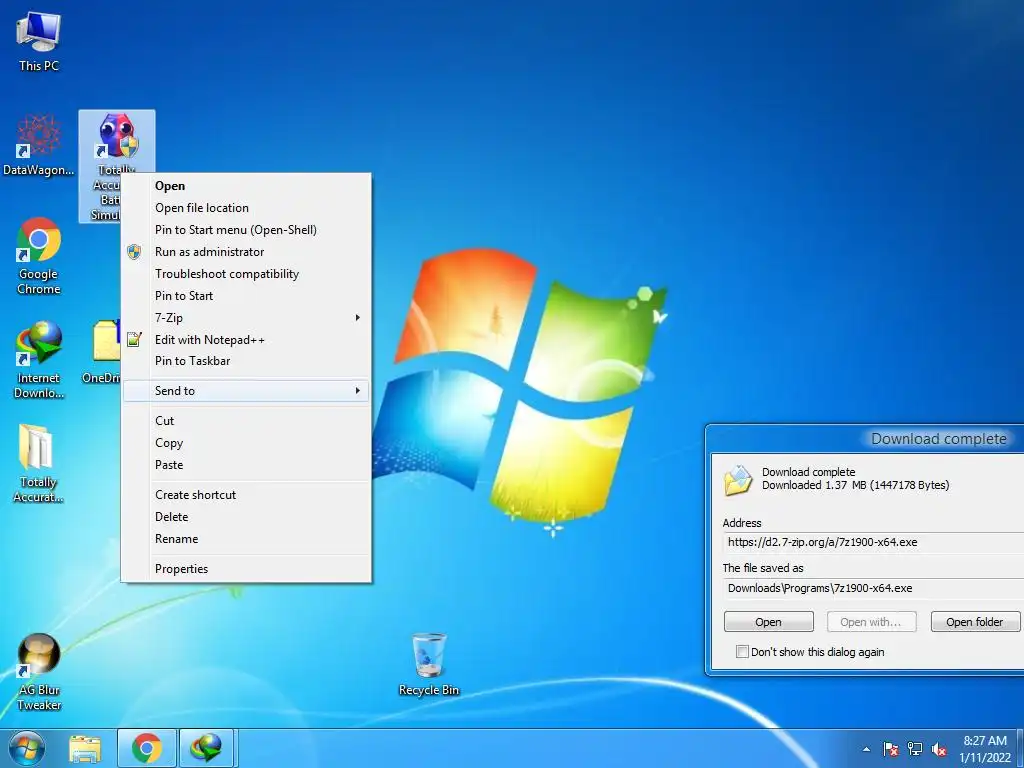Image resolution: width=1024 pixels, height=768 pixels.
Task: Switch to Chrome in the taskbar
Action: (x=147, y=748)
